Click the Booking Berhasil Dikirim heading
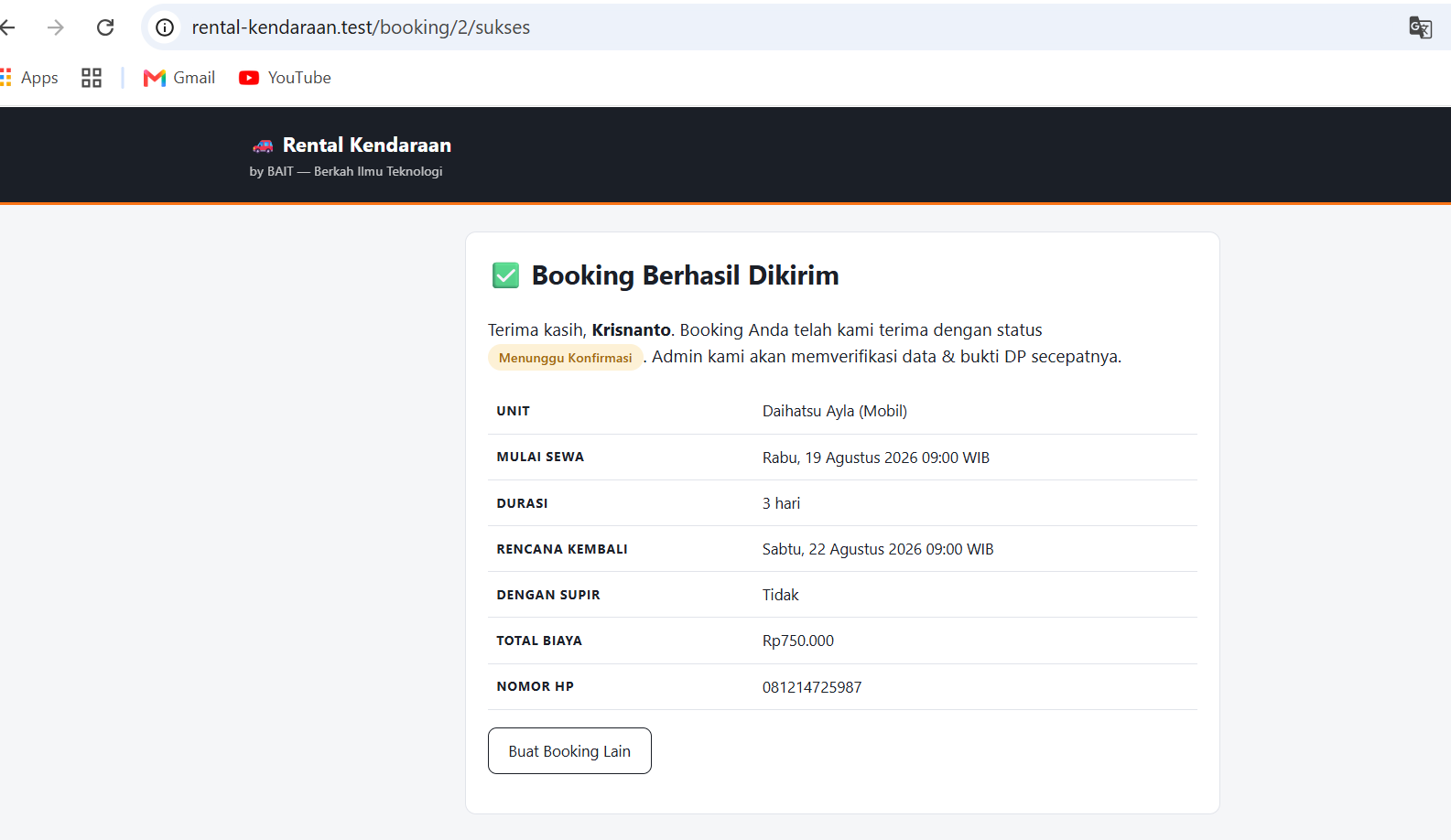The height and width of the screenshot is (840, 1451). (685, 275)
